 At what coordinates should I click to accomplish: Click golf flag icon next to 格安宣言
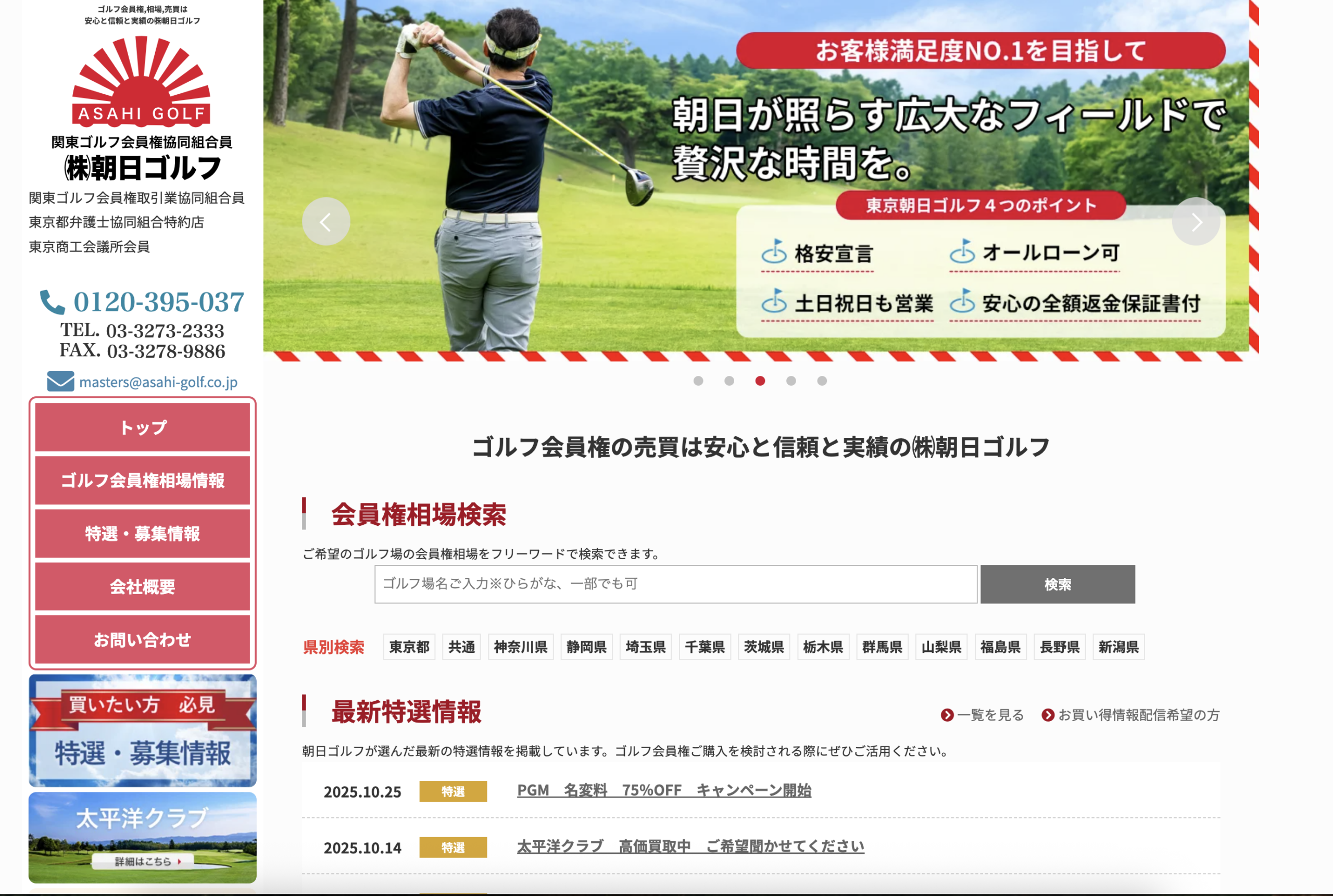pyautogui.click(x=774, y=251)
